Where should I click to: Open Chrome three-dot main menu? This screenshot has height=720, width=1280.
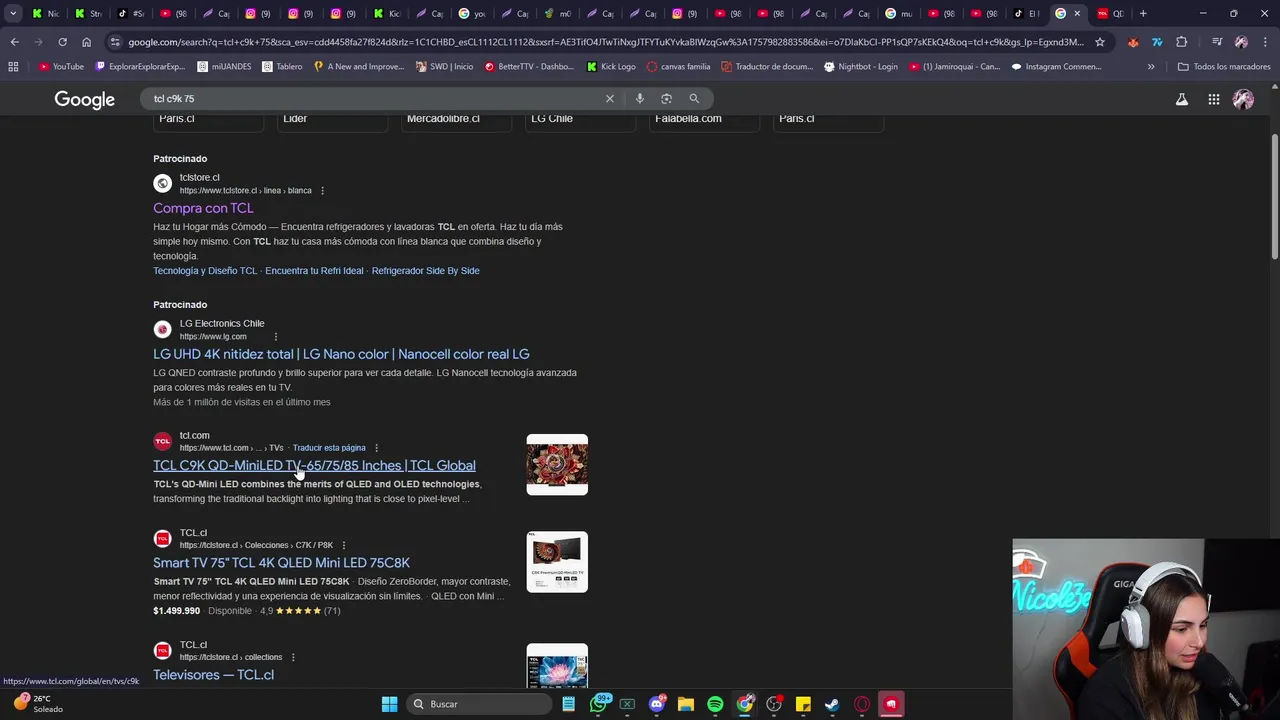(1265, 42)
